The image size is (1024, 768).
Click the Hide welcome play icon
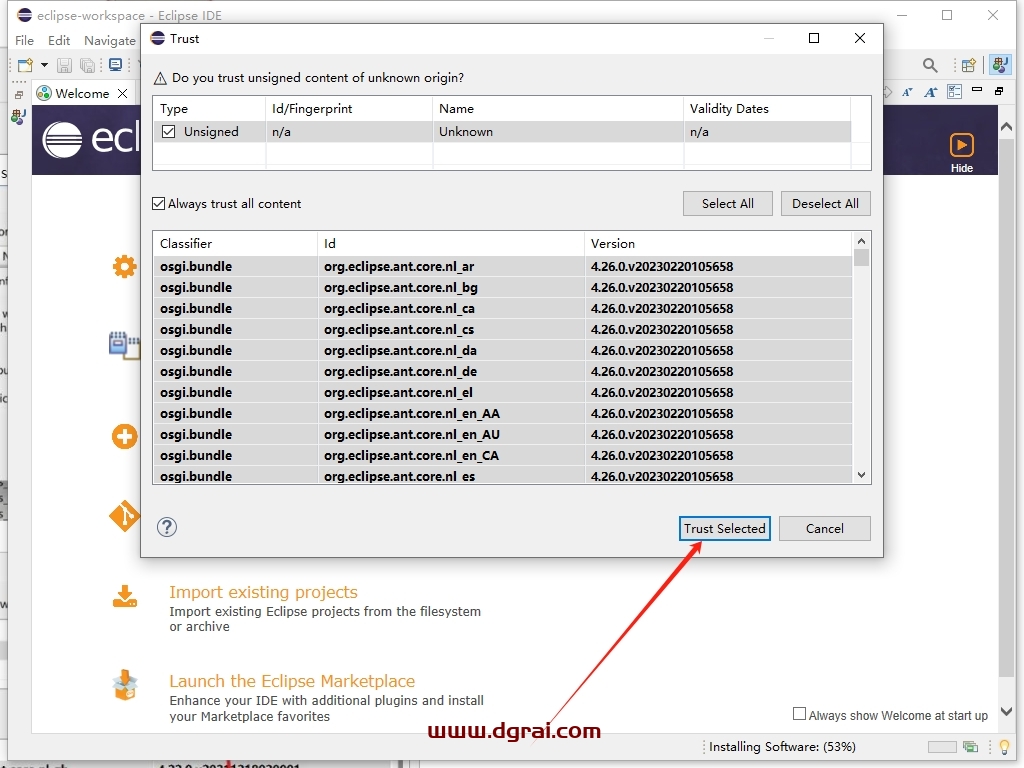pyautogui.click(x=961, y=145)
